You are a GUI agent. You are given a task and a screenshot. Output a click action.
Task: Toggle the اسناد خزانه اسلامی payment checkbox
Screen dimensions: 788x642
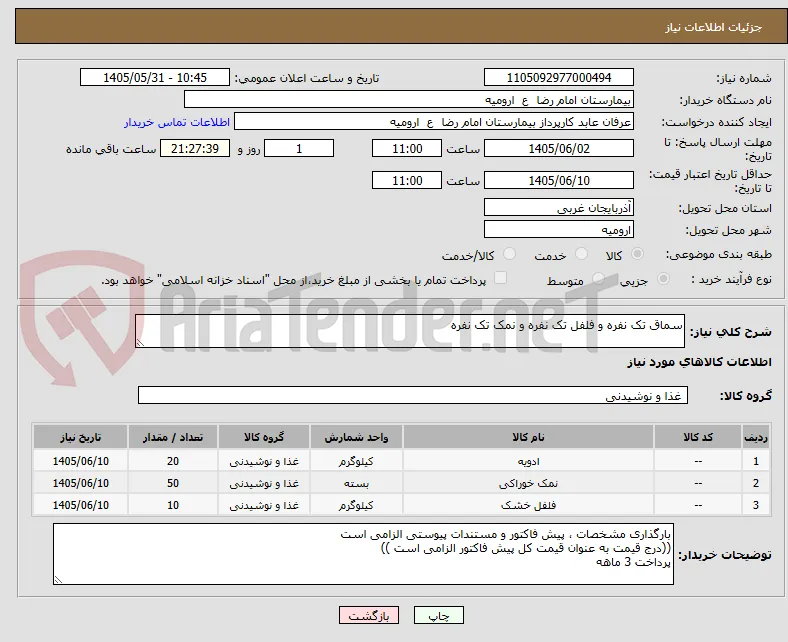(x=501, y=278)
